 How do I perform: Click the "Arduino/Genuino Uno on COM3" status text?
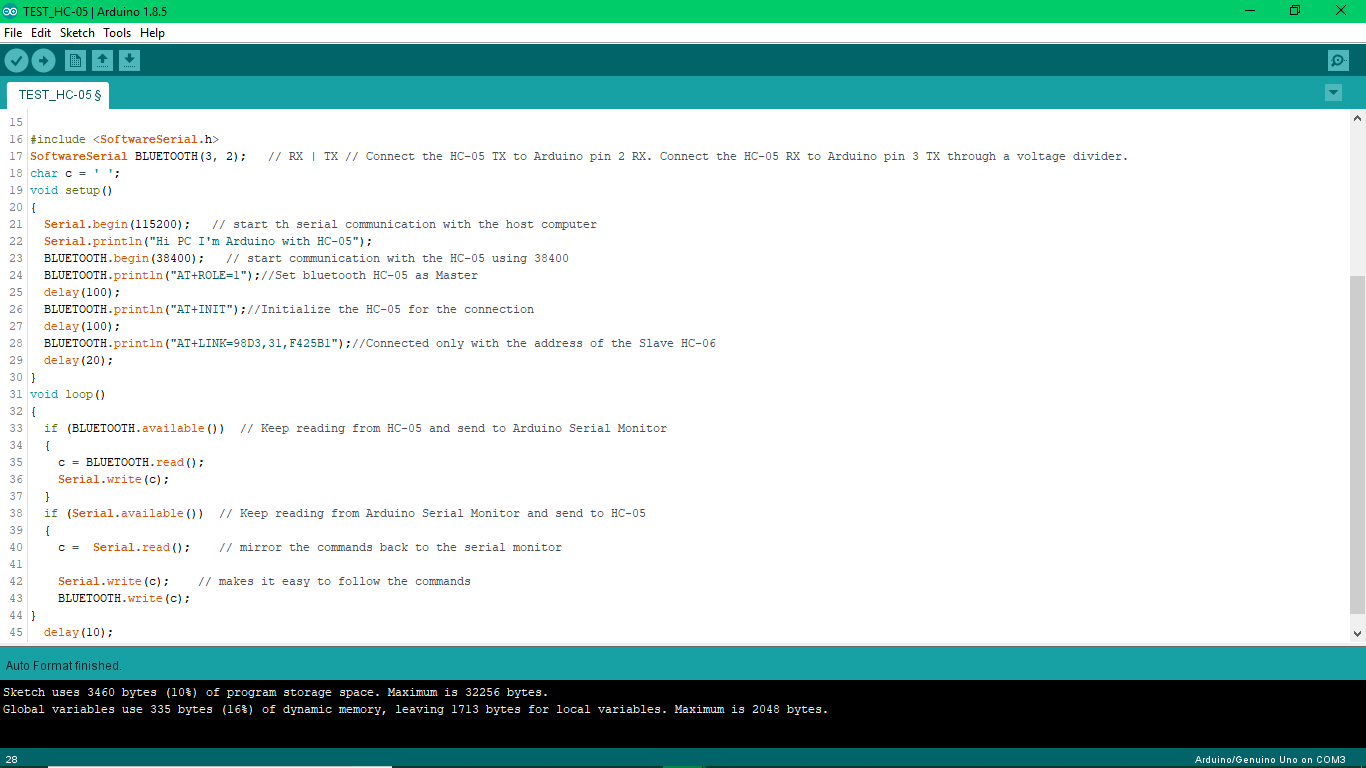click(1270, 760)
